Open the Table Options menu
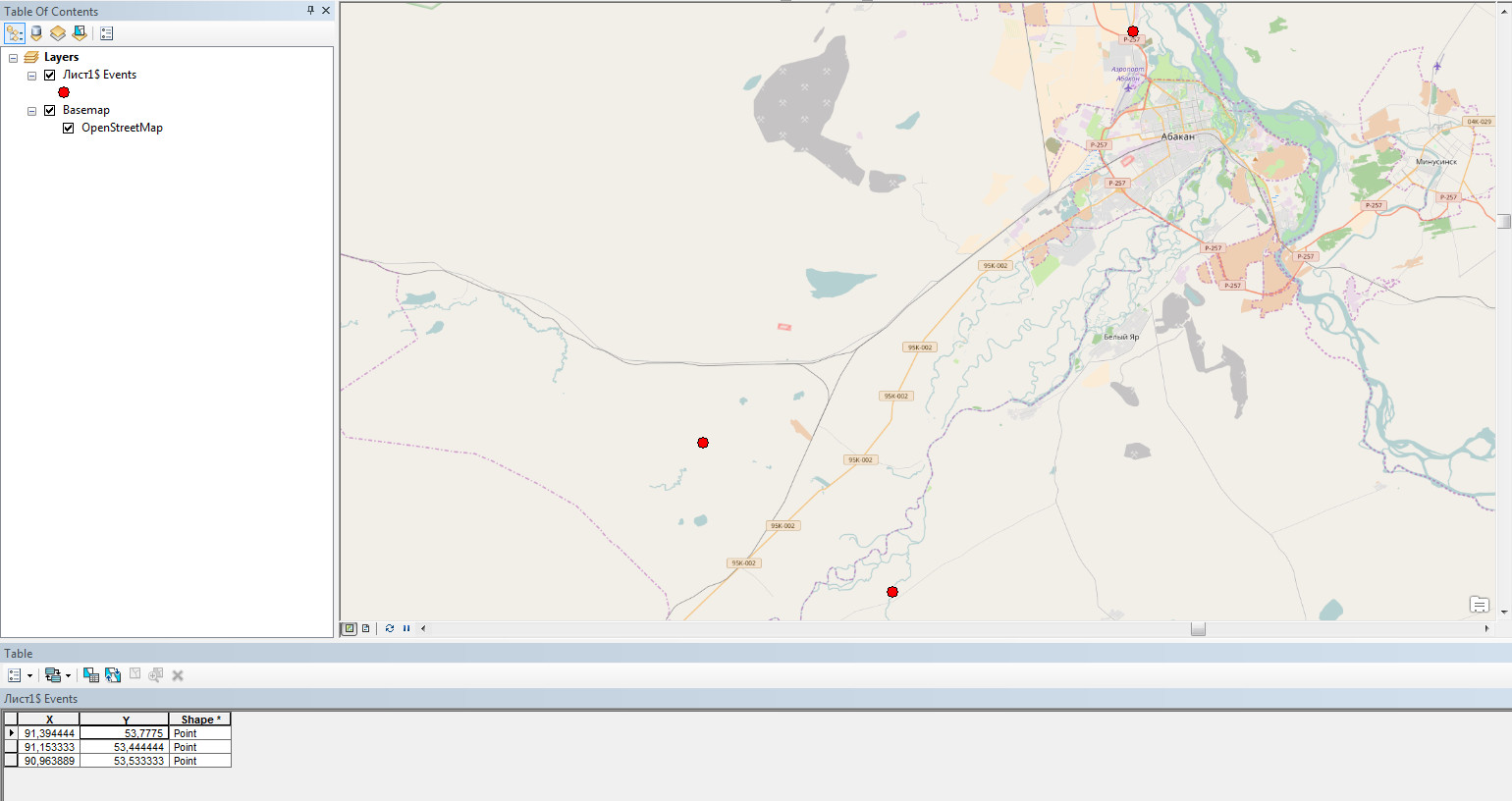The image size is (1512, 801). (x=15, y=675)
